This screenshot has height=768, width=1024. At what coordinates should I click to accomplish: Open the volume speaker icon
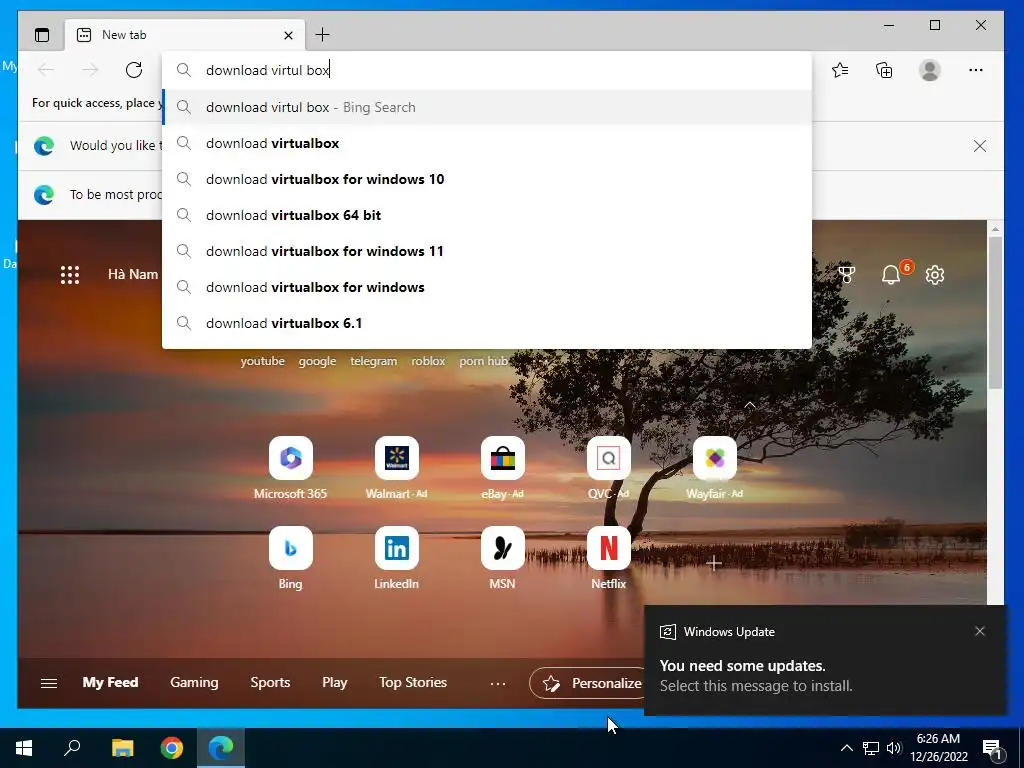(894, 748)
